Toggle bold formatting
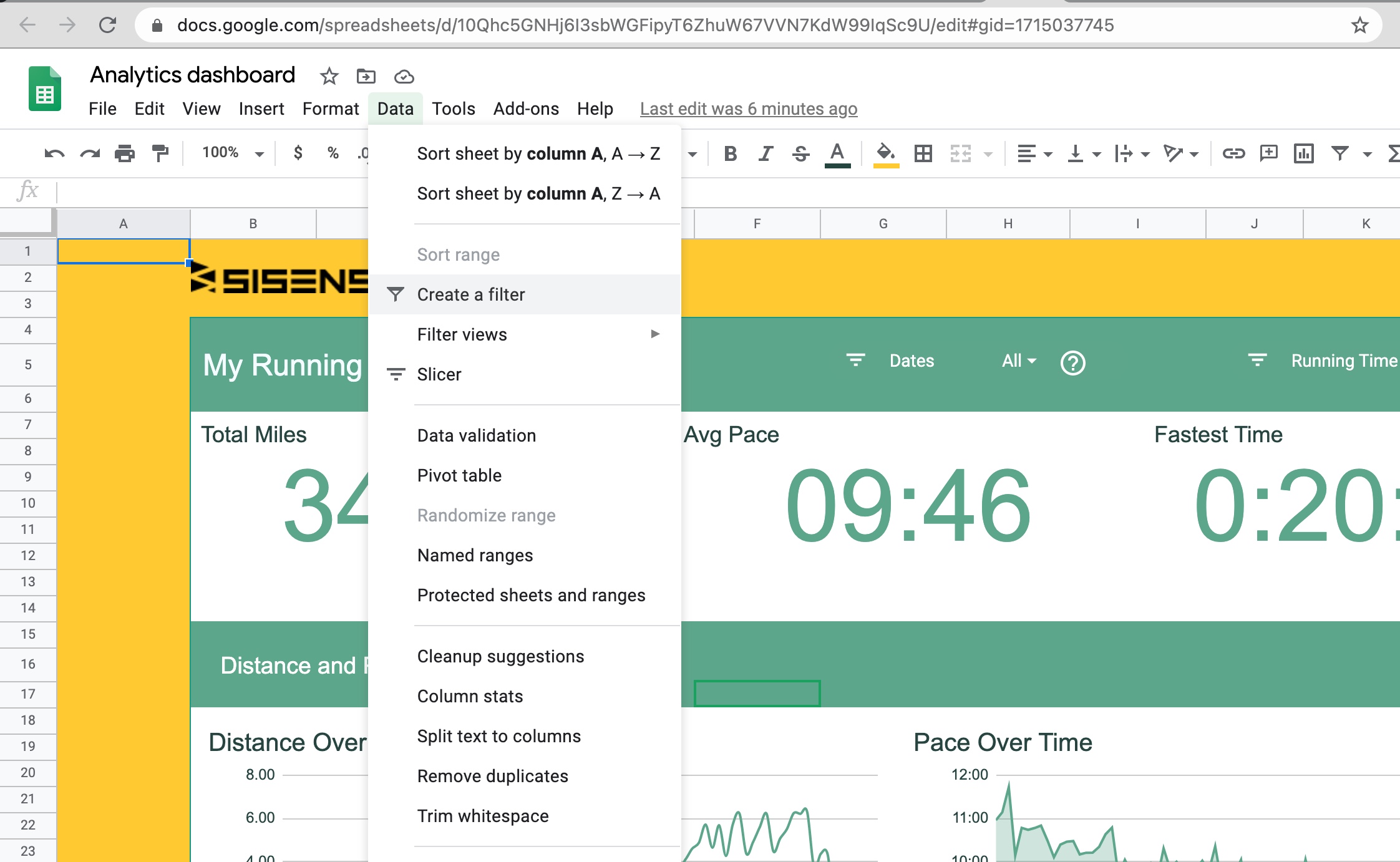The height and width of the screenshot is (862, 1400). point(731,153)
